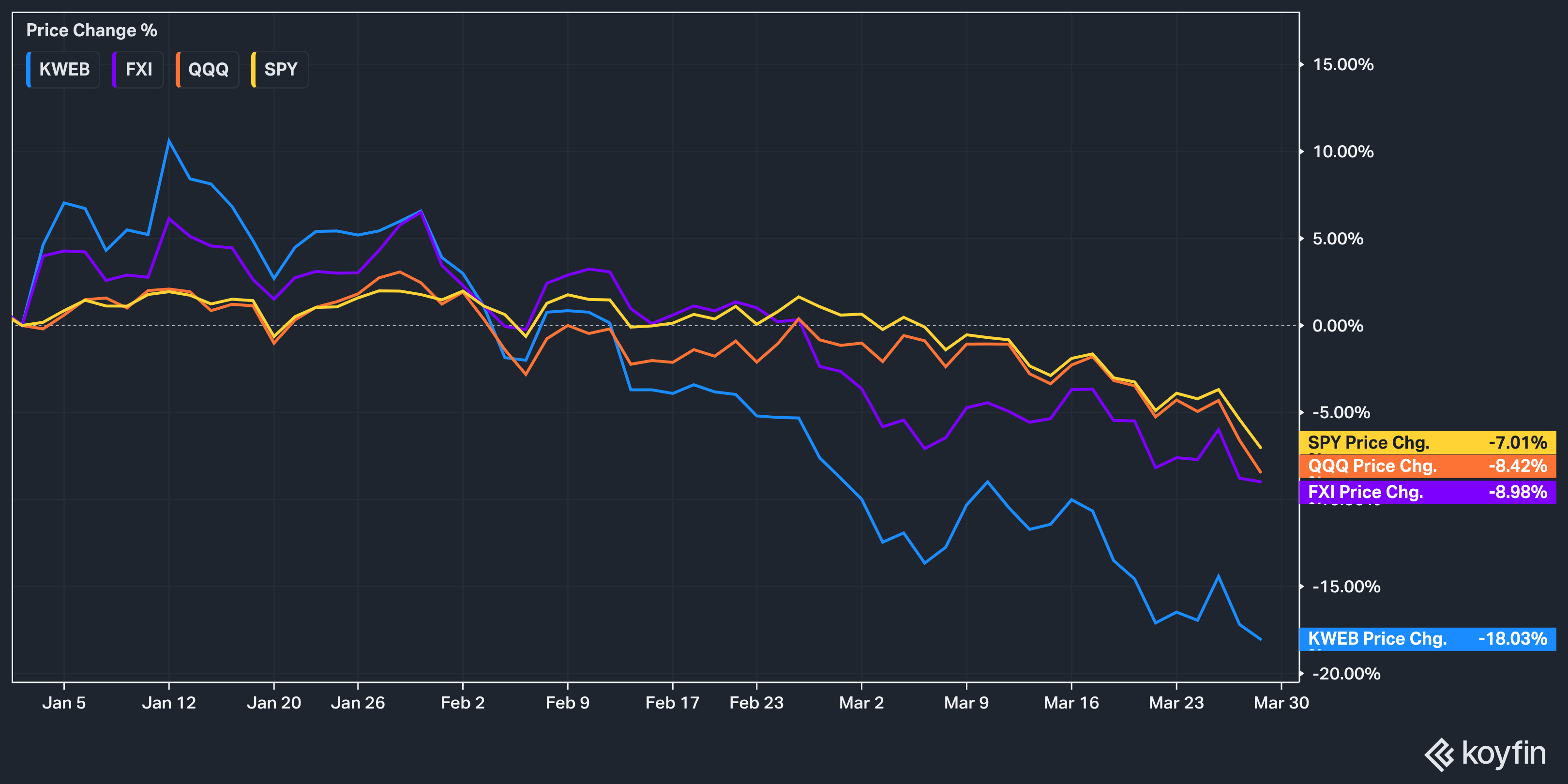Click the SPY legend chip
The height and width of the screenshot is (784, 1568).
click(x=280, y=69)
